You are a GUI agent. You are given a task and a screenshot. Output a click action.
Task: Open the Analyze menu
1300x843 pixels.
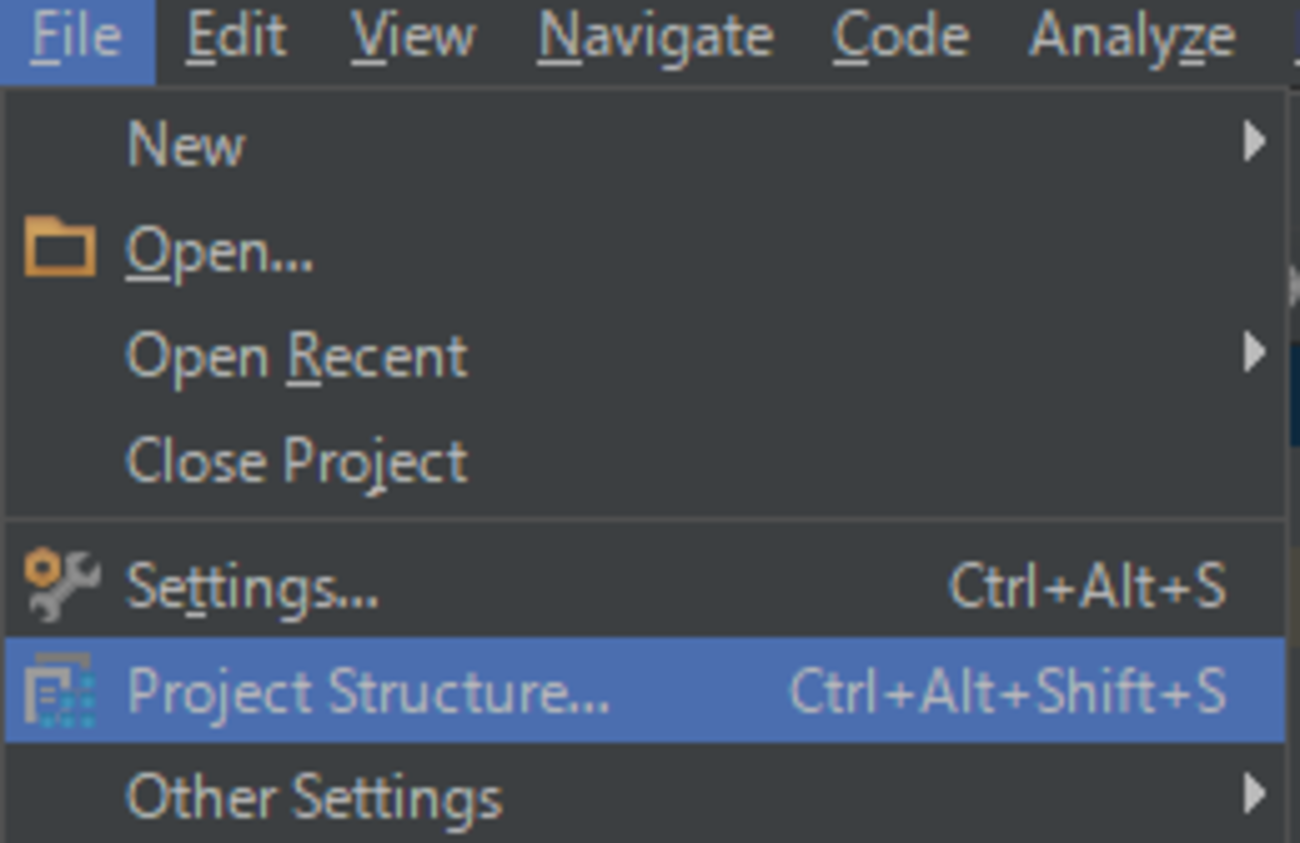pyautogui.click(x=1132, y=37)
